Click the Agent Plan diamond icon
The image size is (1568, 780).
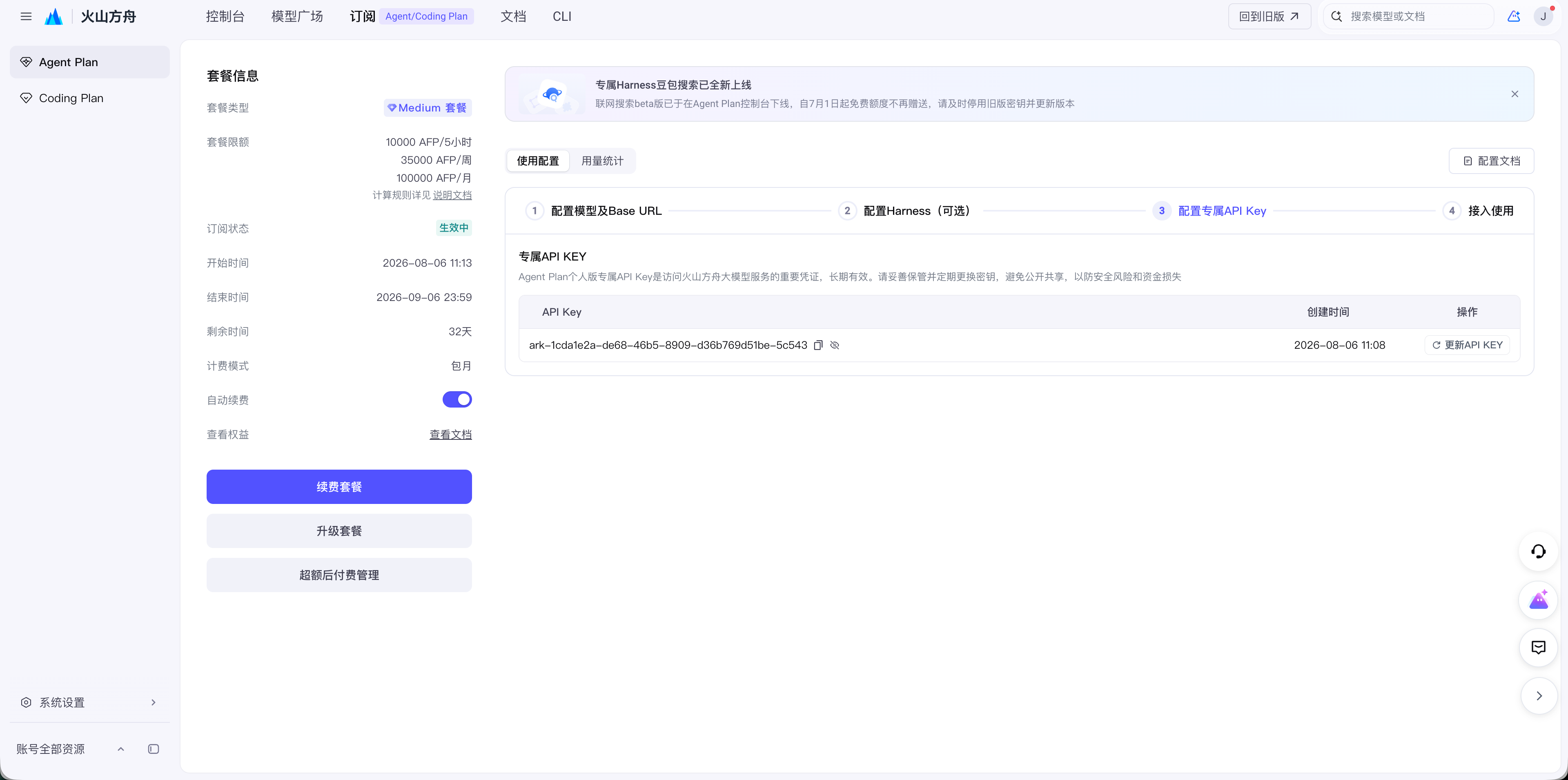26,62
